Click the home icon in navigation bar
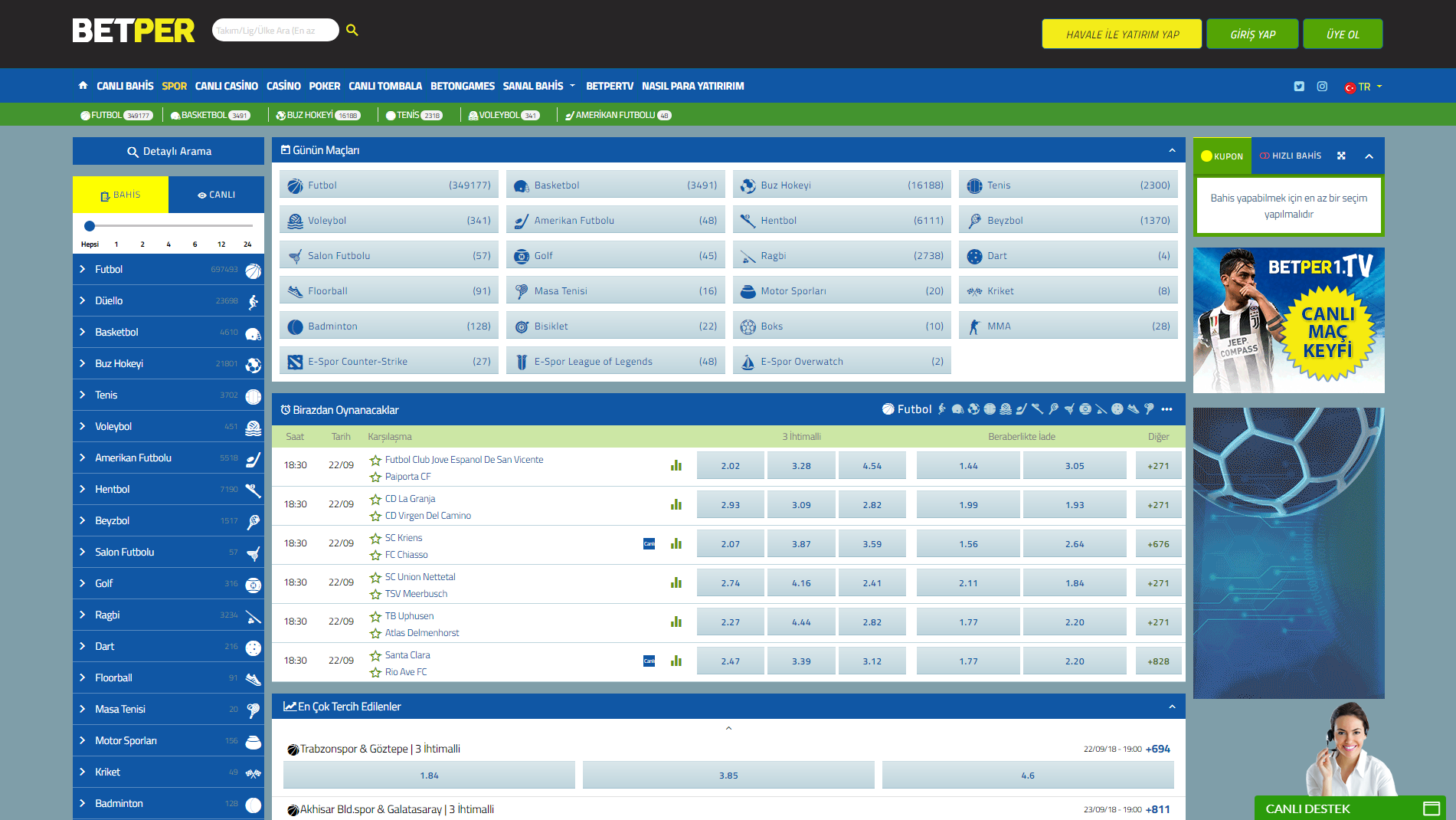 coord(83,86)
